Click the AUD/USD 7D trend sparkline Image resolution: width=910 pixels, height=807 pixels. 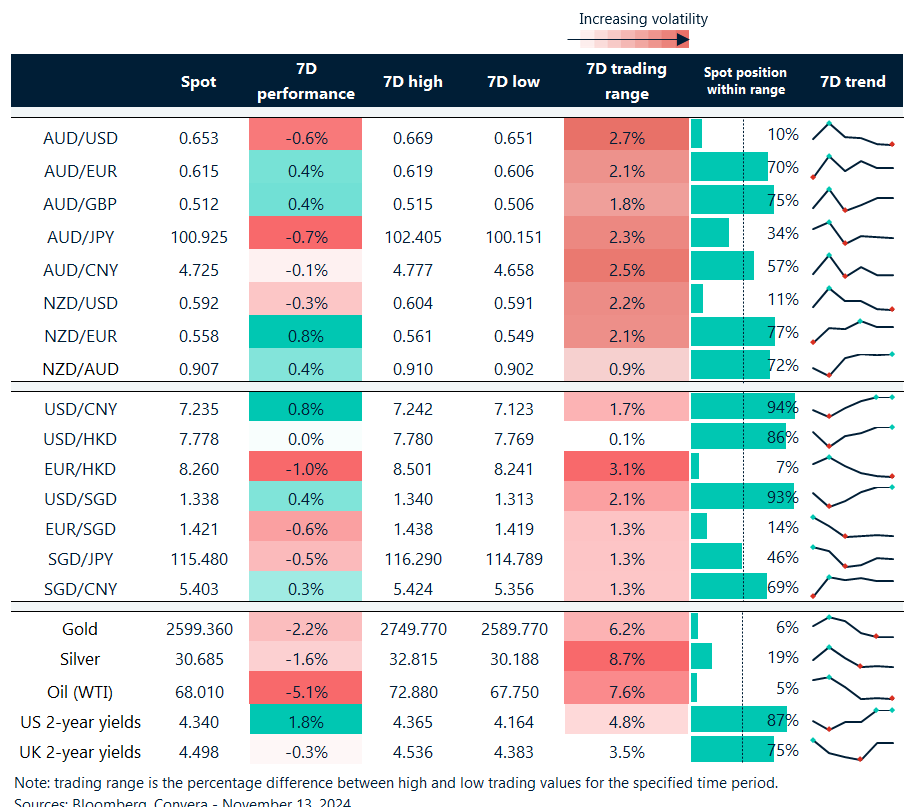(850, 133)
